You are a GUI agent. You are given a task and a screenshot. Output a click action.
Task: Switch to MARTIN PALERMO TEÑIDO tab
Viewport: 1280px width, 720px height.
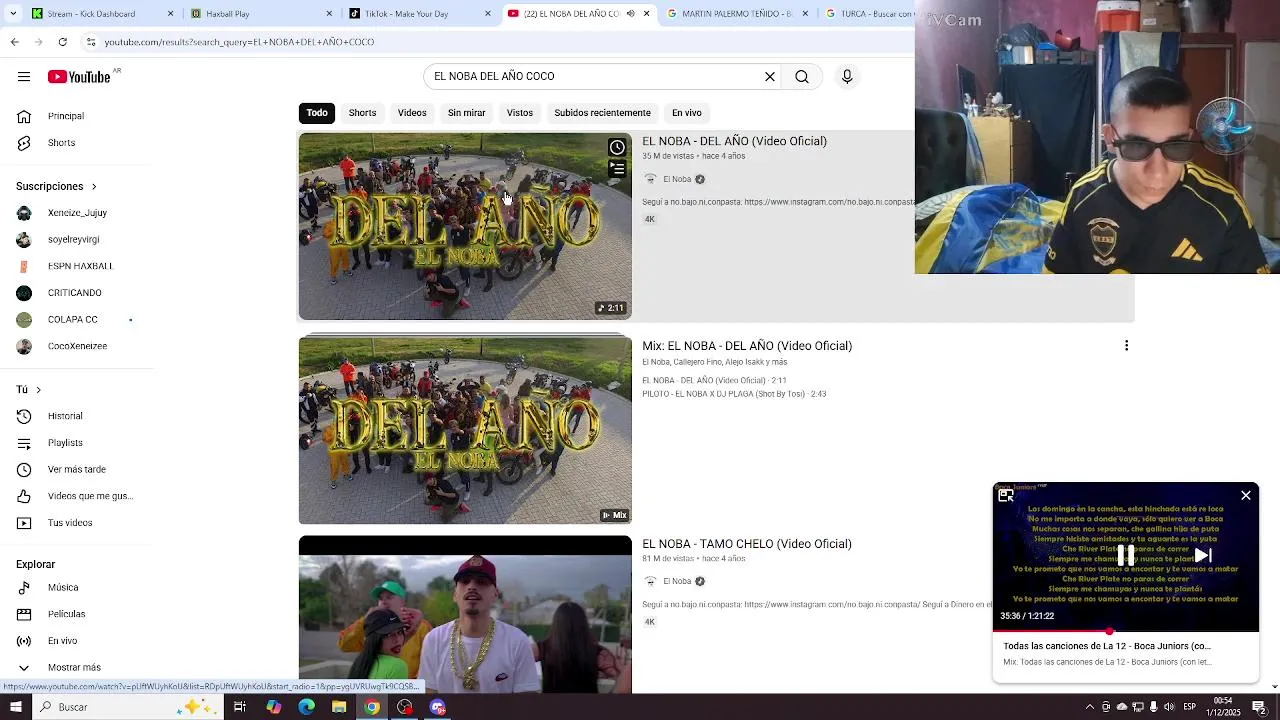[x=738, y=14]
